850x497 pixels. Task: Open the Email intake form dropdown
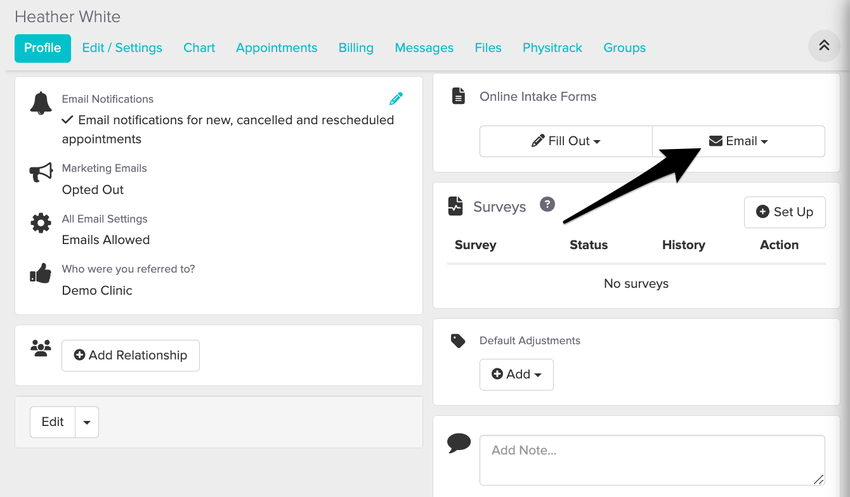point(738,141)
